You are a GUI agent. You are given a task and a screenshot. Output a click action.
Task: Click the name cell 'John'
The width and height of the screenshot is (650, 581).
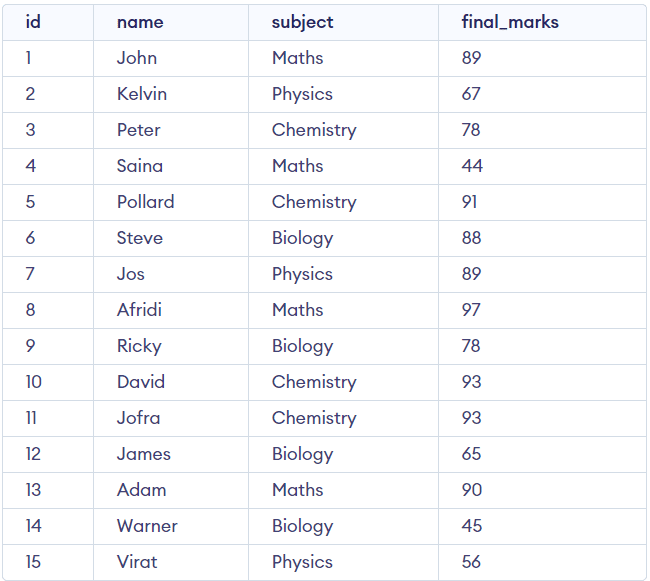[137, 58]
